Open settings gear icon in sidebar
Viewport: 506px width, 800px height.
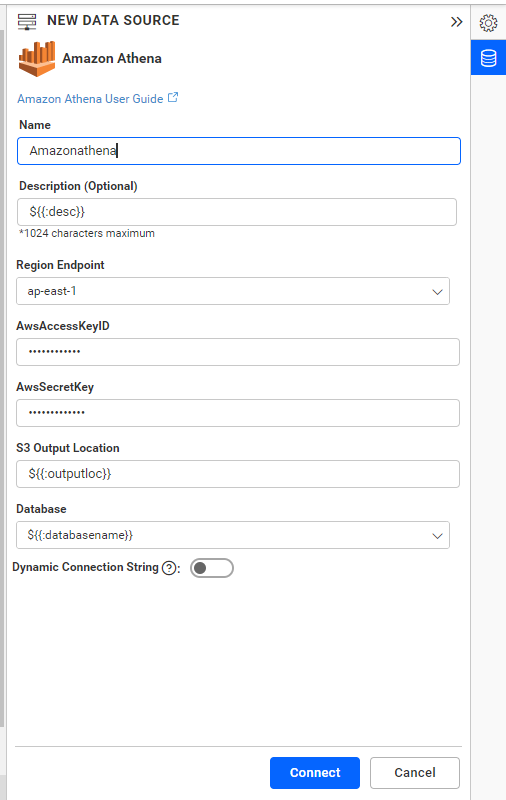click(x=488, y=23)
